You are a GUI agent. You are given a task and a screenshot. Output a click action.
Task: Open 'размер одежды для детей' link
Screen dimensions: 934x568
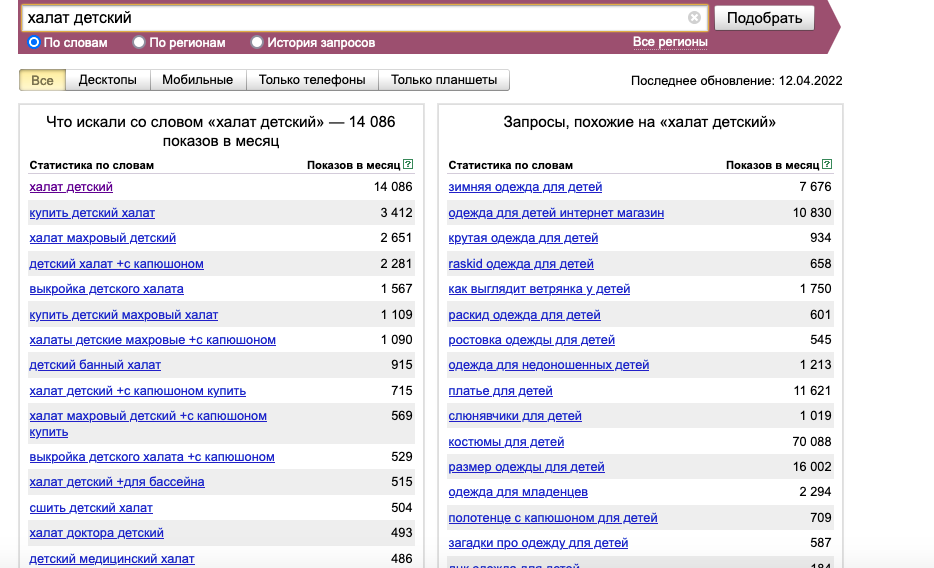coord(527,467)
